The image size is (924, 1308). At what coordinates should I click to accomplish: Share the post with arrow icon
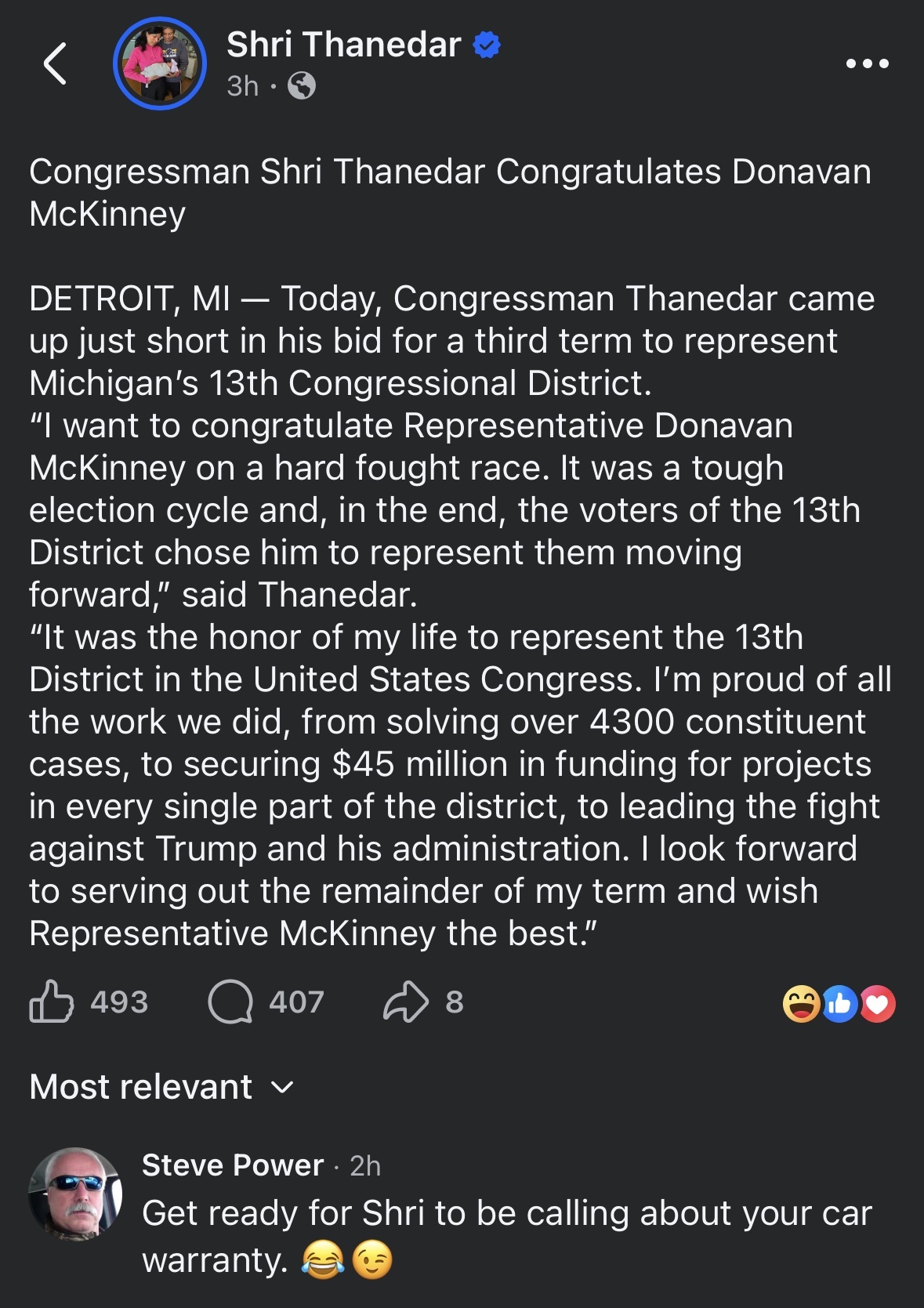pos(406,1002)
